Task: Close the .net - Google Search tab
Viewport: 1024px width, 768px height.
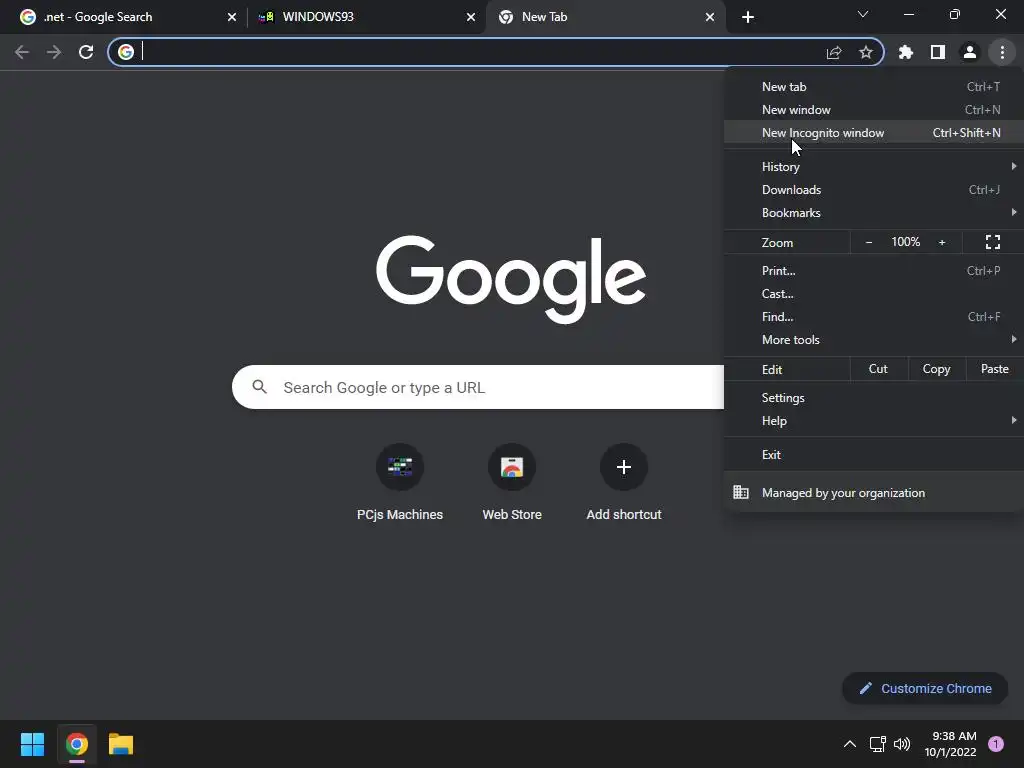Action: point(232,17)
